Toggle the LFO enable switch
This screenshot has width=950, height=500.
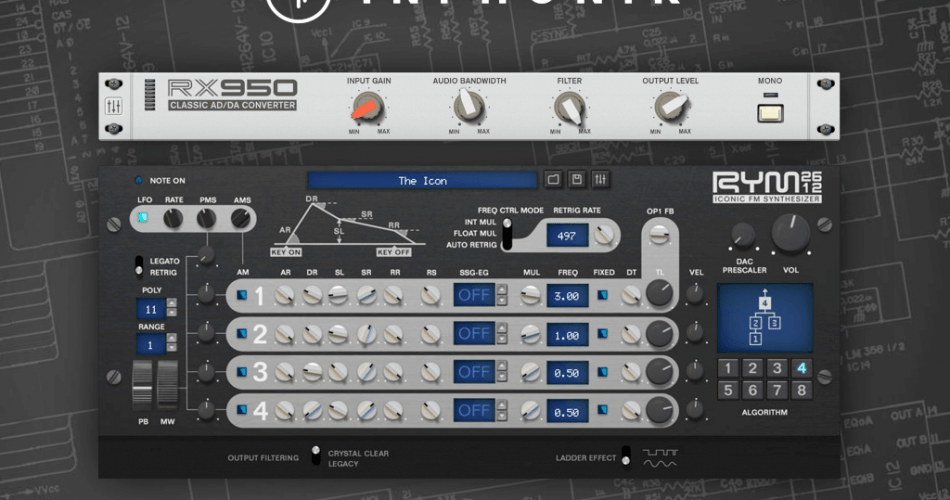point(143,218)
